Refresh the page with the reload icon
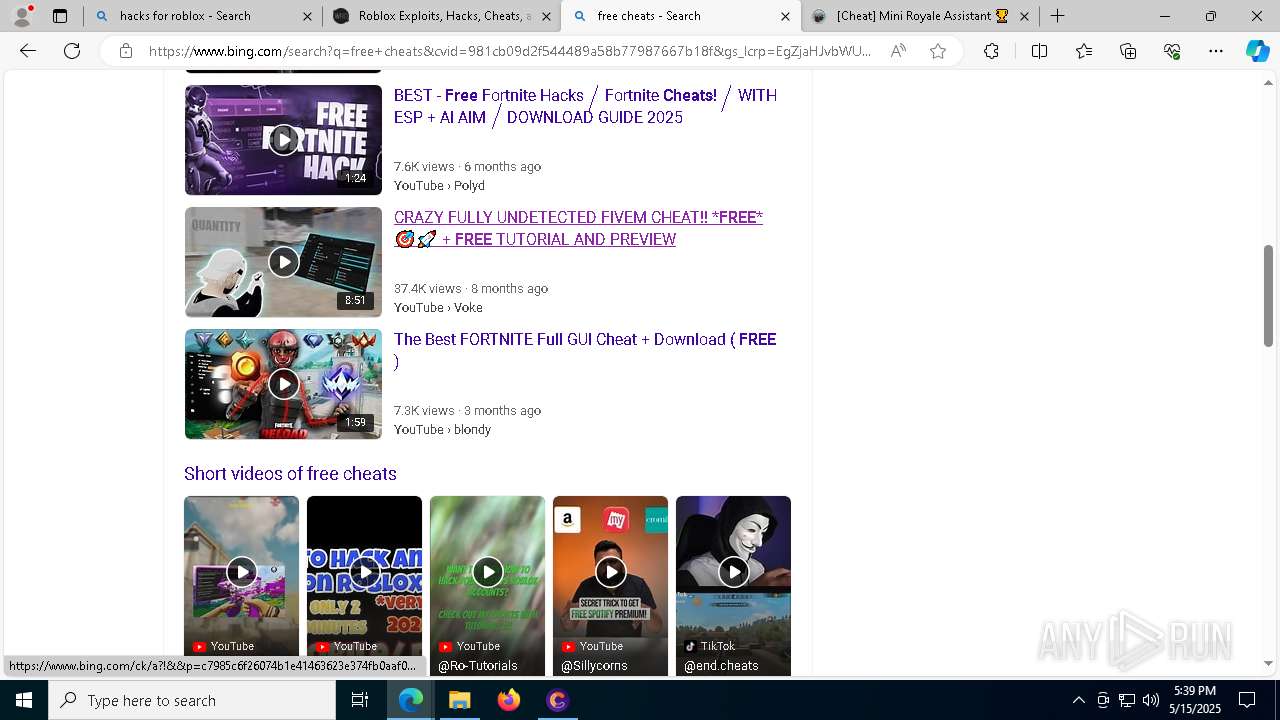Screen dimensions: 1280x720 click(x=72, y=51)
